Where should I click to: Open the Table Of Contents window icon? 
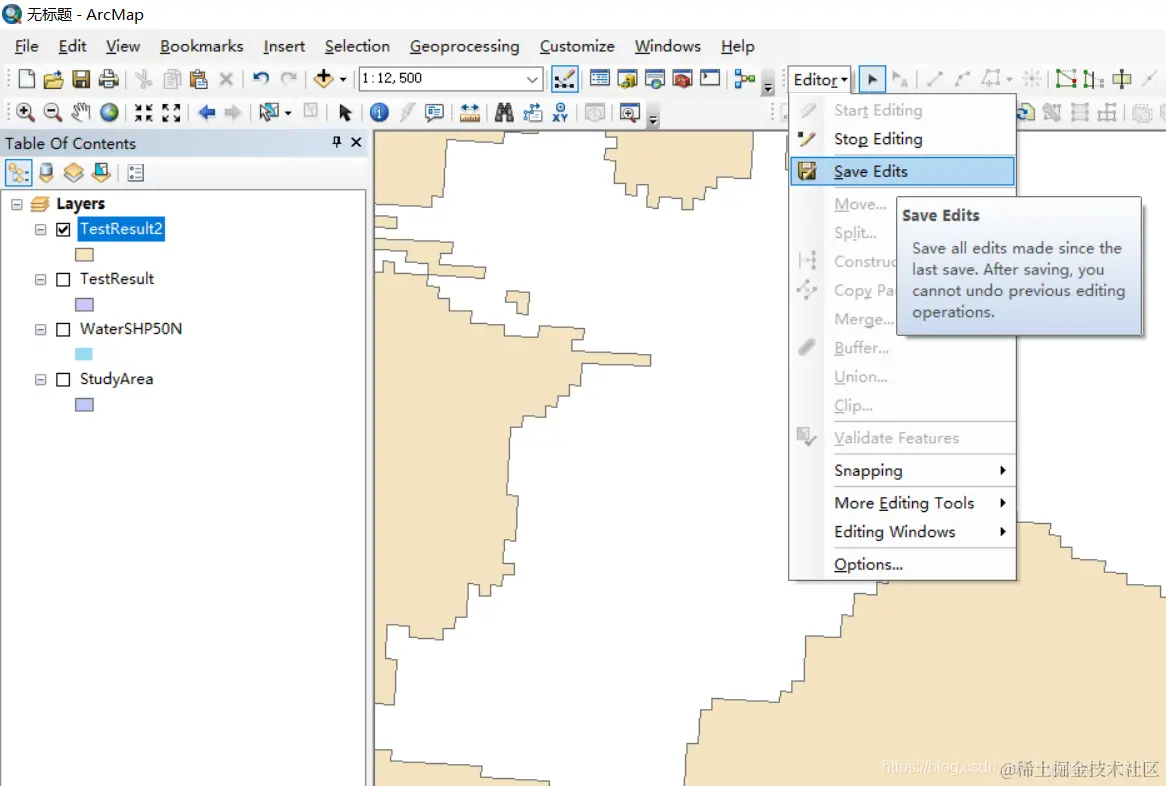[x=599, y=78]
